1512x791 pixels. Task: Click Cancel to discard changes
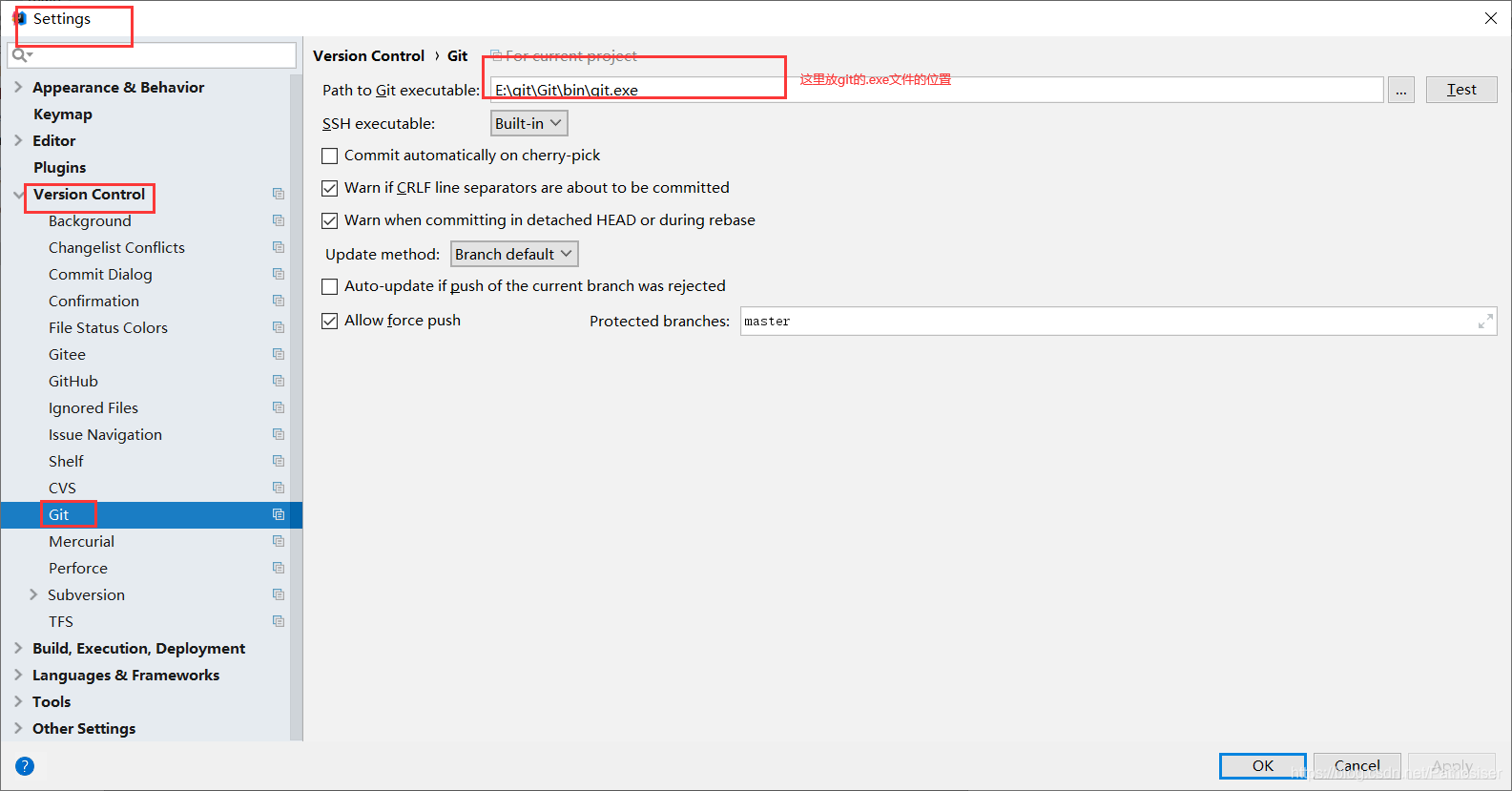(x=1357, y=766)
